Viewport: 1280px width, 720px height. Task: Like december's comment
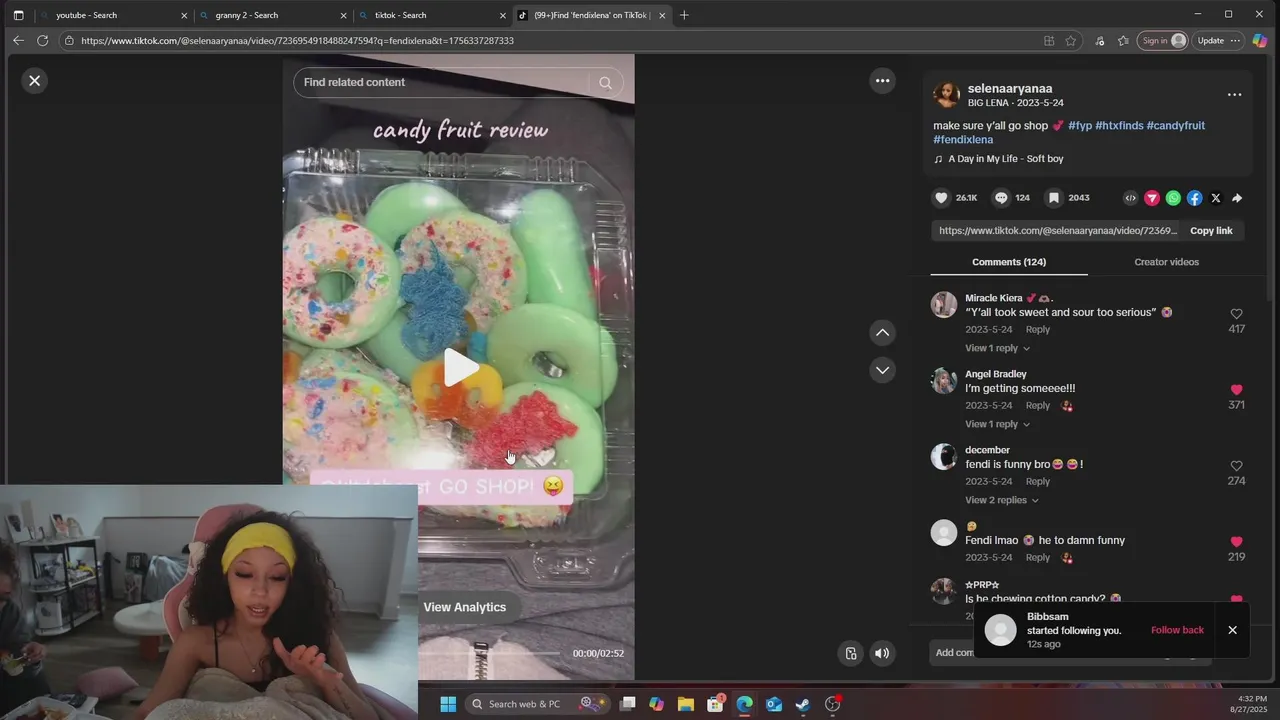(1236, 466)
